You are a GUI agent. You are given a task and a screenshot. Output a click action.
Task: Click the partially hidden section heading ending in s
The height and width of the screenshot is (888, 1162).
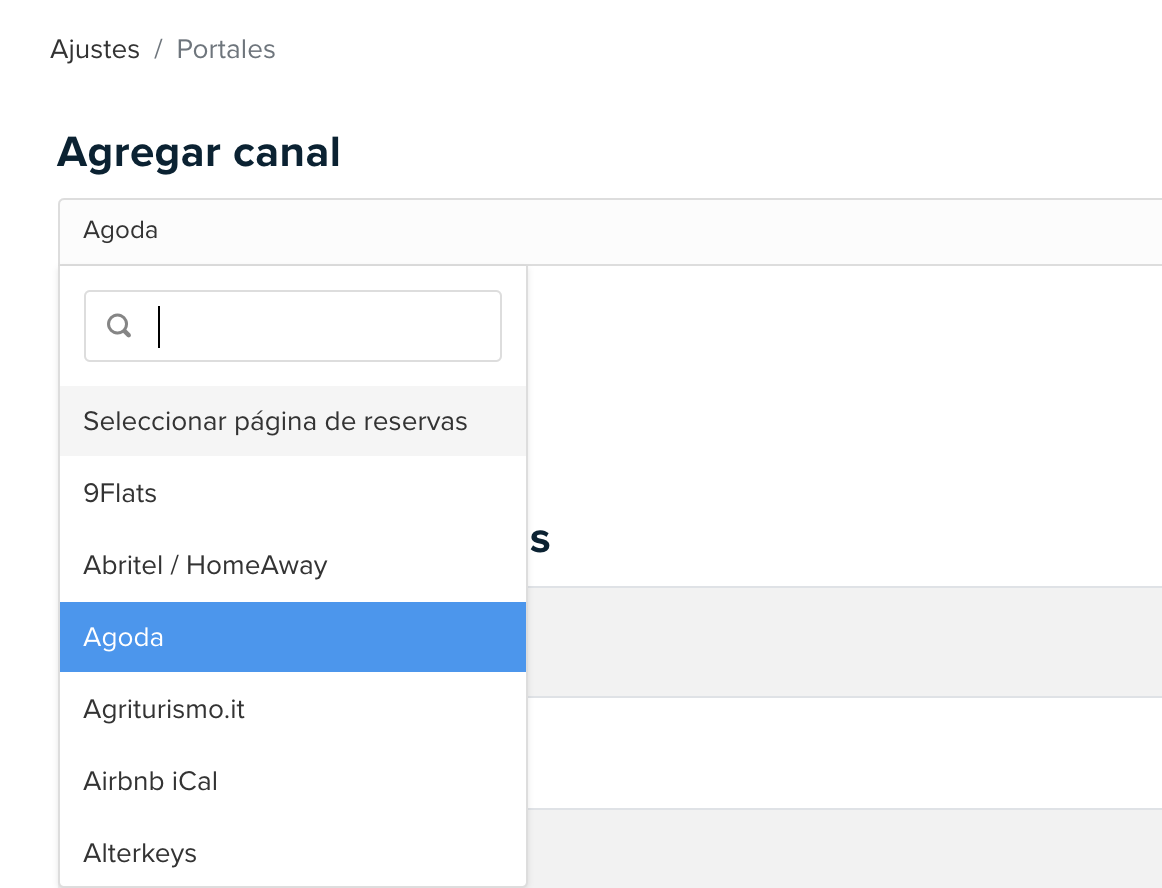[540, 540]
